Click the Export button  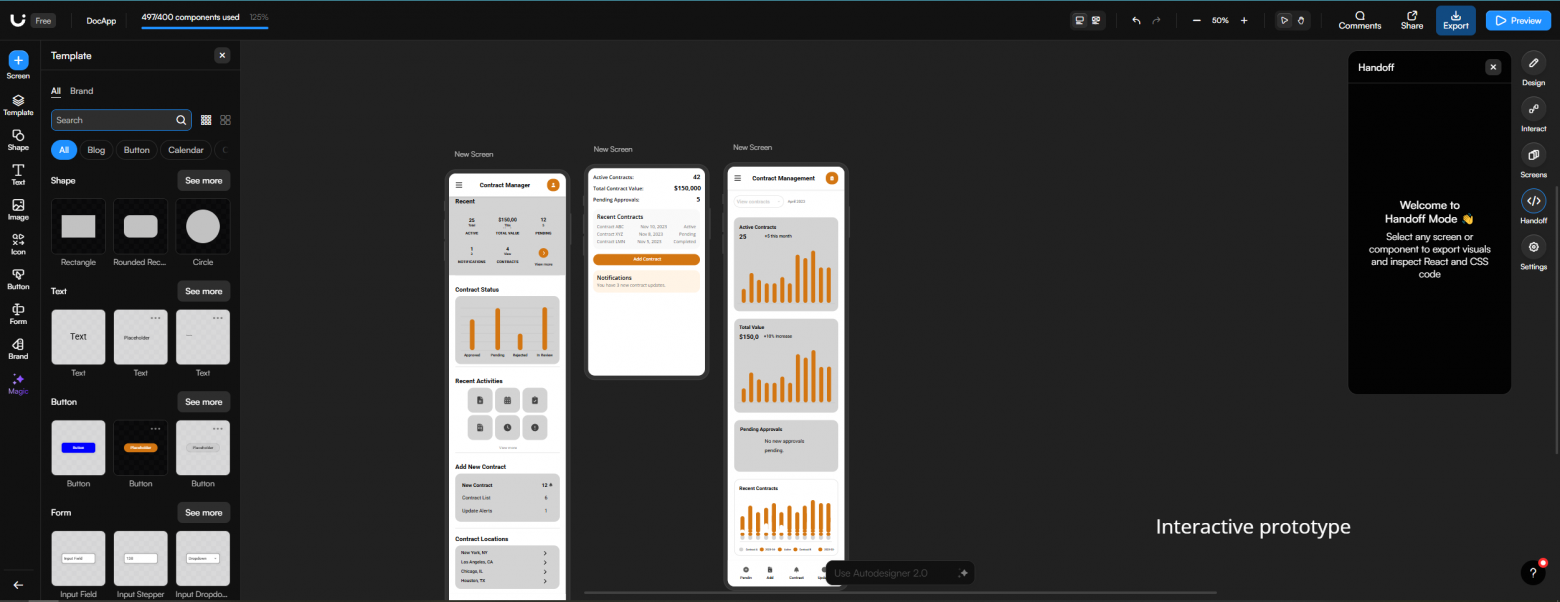(x=1456, y=20)
